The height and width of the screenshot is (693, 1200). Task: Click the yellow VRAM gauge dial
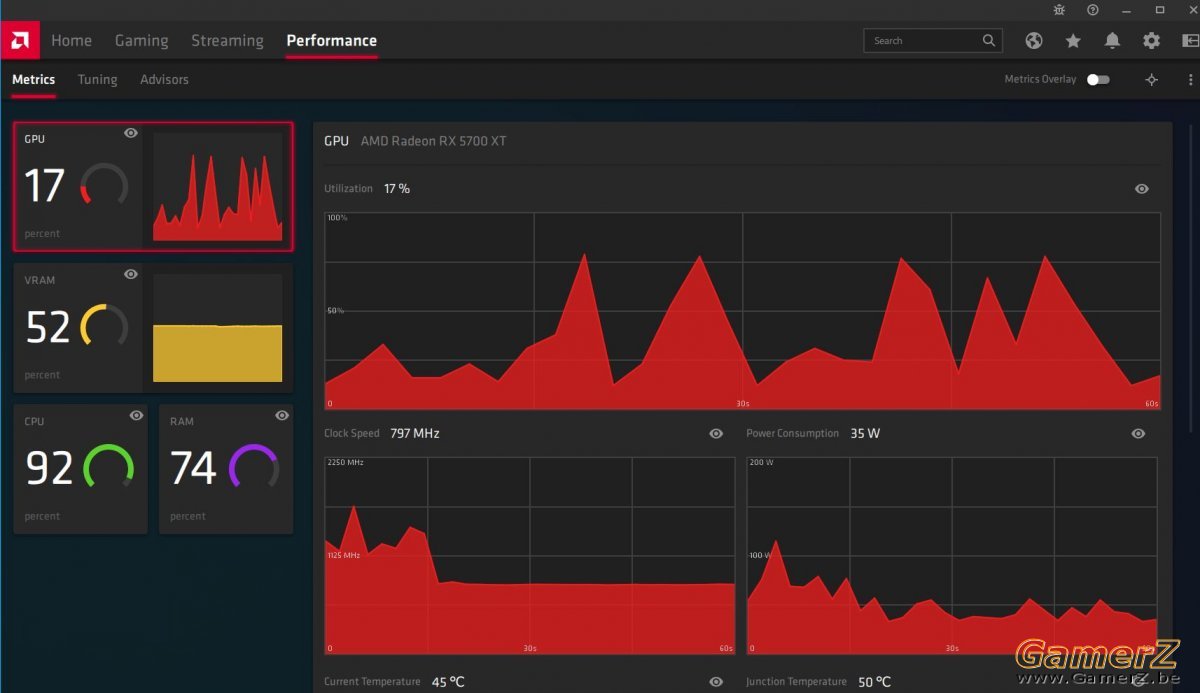click(x=104, y=327)
